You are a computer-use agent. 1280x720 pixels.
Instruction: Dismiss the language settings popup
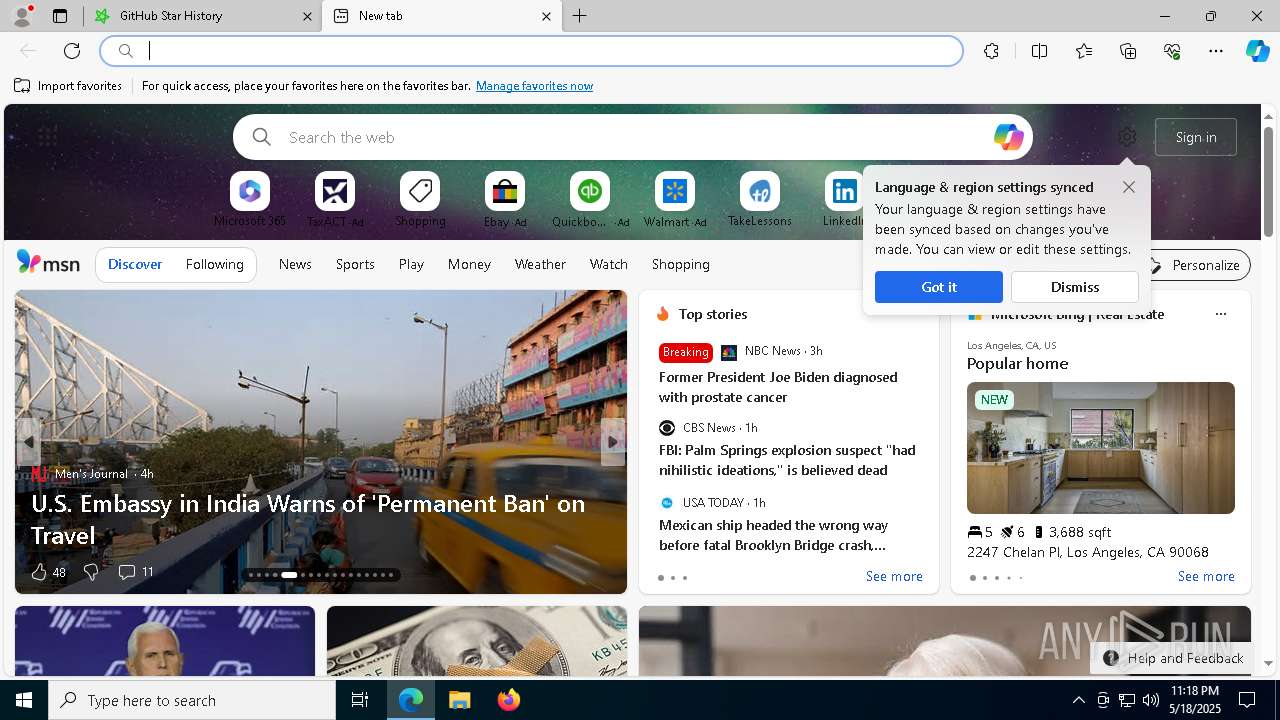(1075, 287)
